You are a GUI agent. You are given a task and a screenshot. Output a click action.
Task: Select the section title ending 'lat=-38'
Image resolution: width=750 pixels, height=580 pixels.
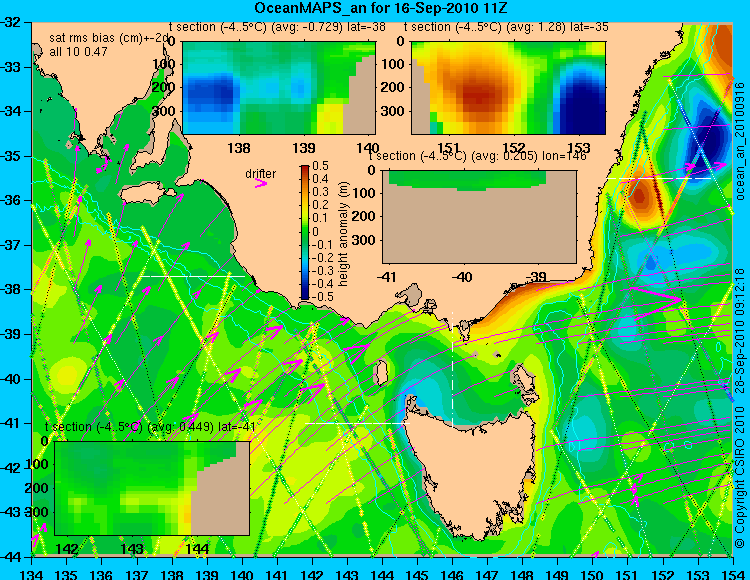click(277, 27)
